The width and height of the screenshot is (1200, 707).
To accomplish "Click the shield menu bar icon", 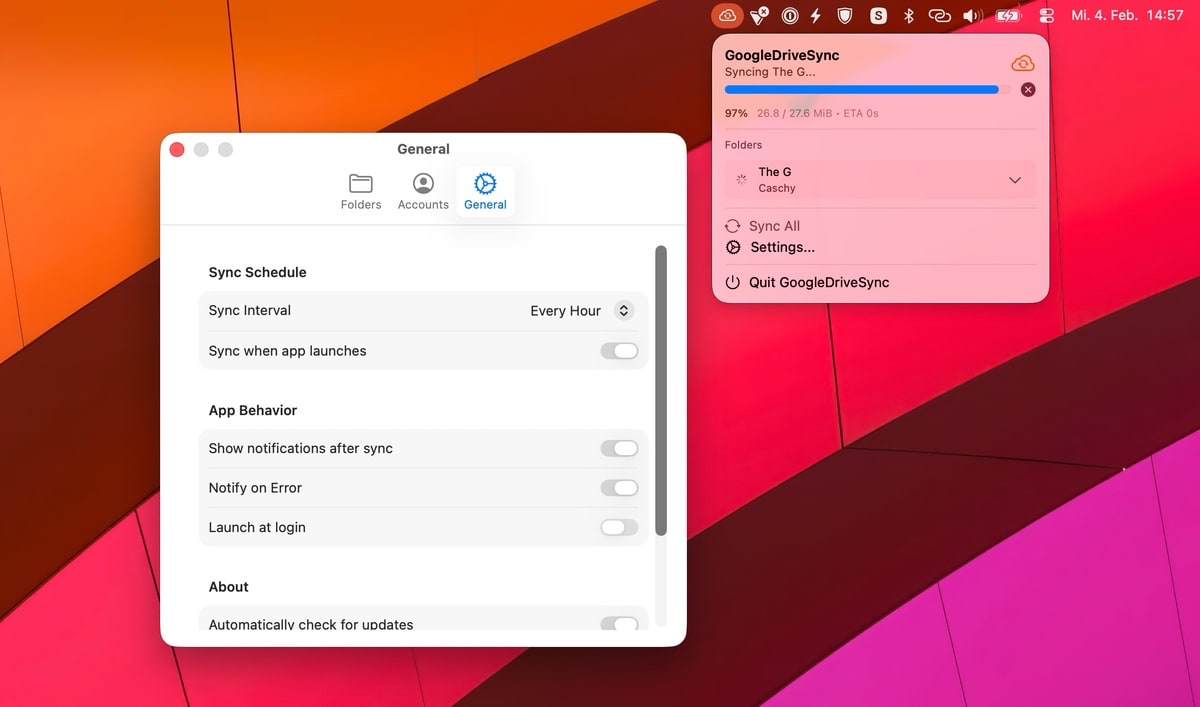I will [845, 15].
